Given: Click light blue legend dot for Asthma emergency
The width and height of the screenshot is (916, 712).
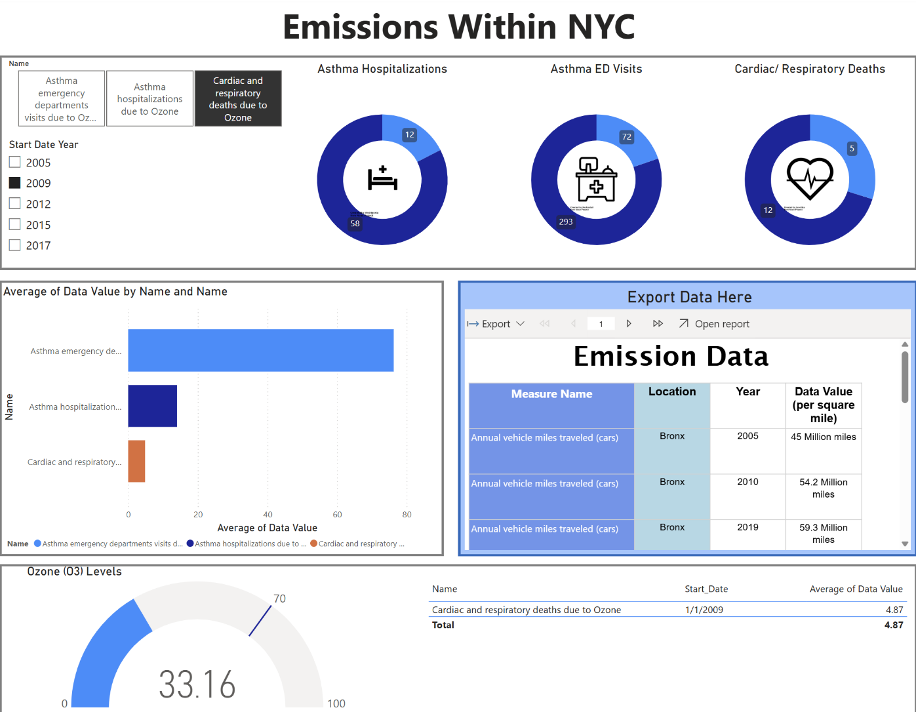Looking at the screenshot, I should click(x=37, y=544).
